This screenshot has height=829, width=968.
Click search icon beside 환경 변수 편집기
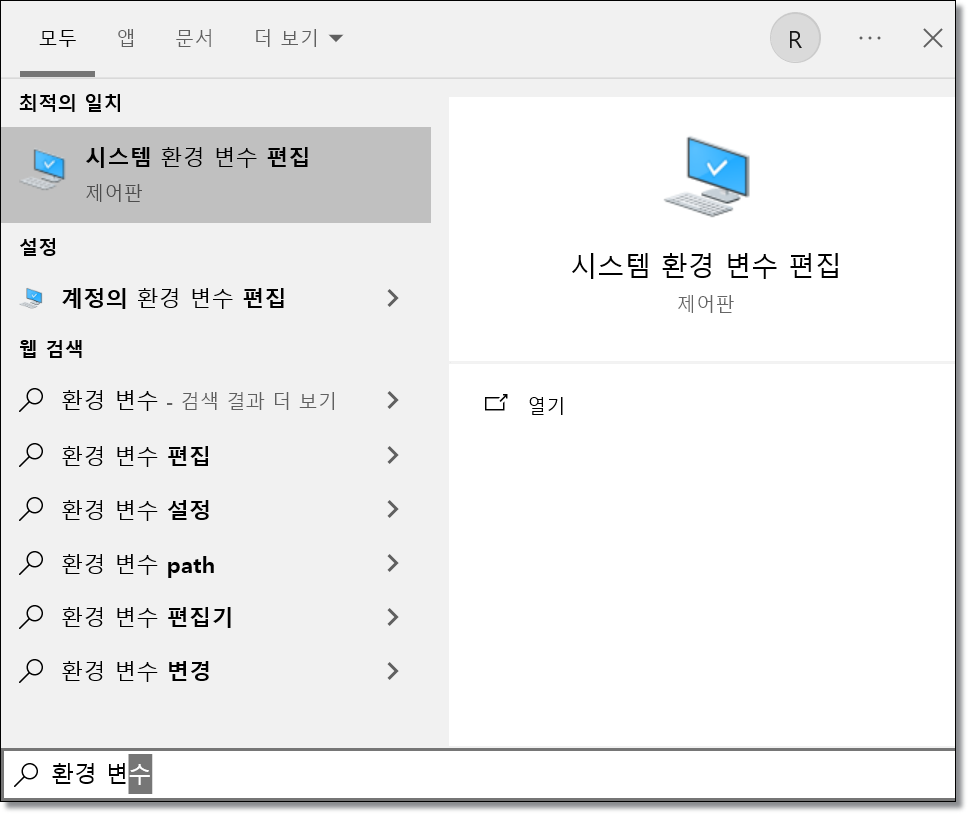pyautogui.click(x=31, y=617)
